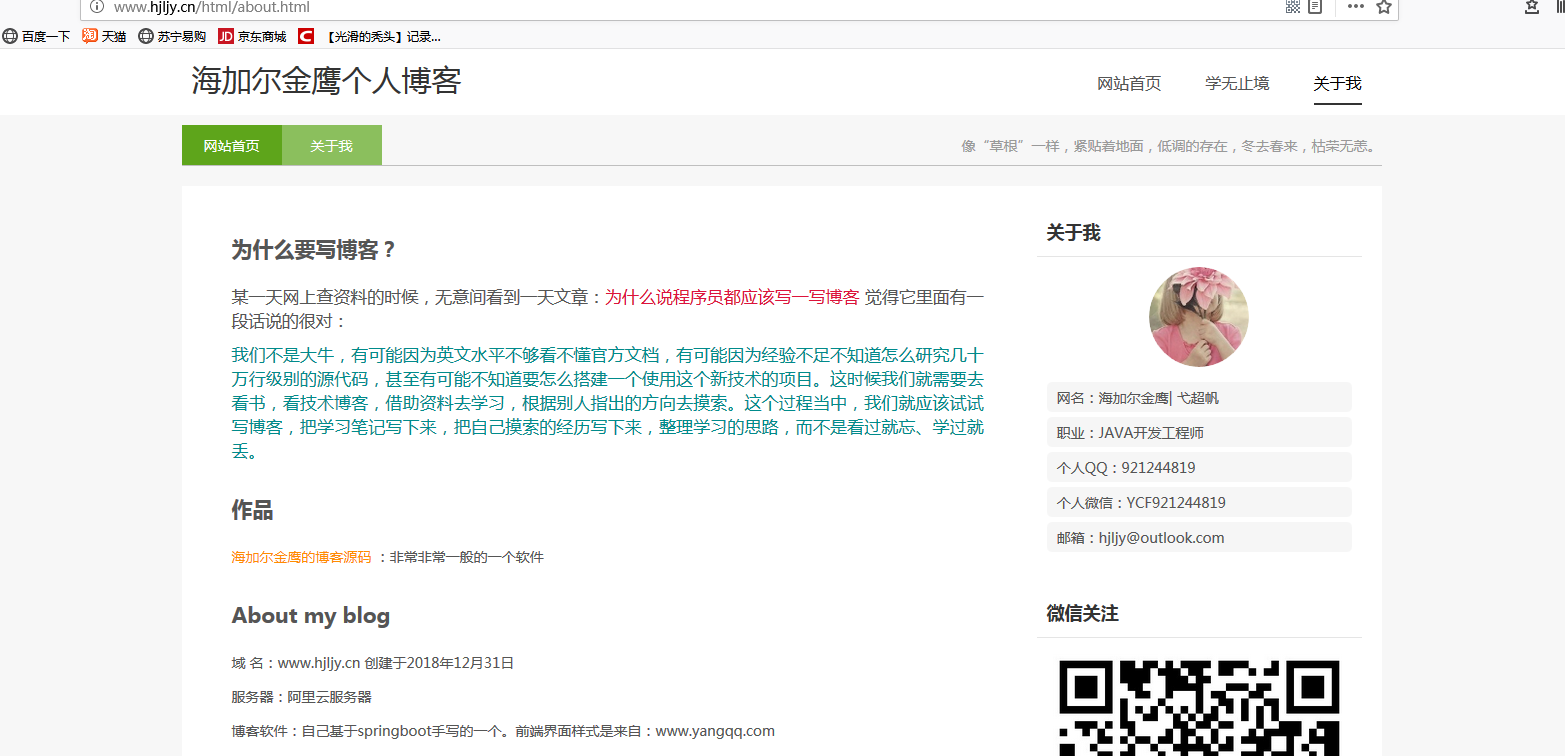Viewport: 1565px width, 756px height.
Task: Go to 网站首页 in top navigation
Action: [1129, 84]
